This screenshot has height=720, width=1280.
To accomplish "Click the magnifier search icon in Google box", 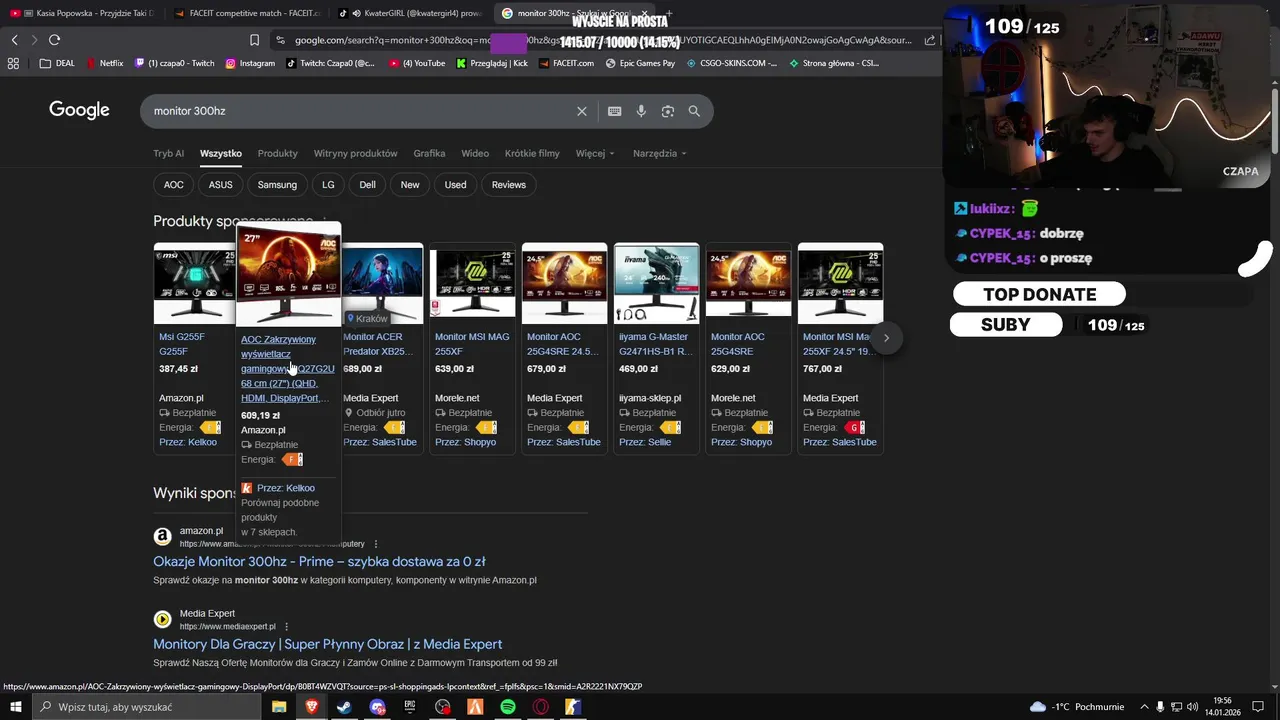I will click(x=694, y=111).
